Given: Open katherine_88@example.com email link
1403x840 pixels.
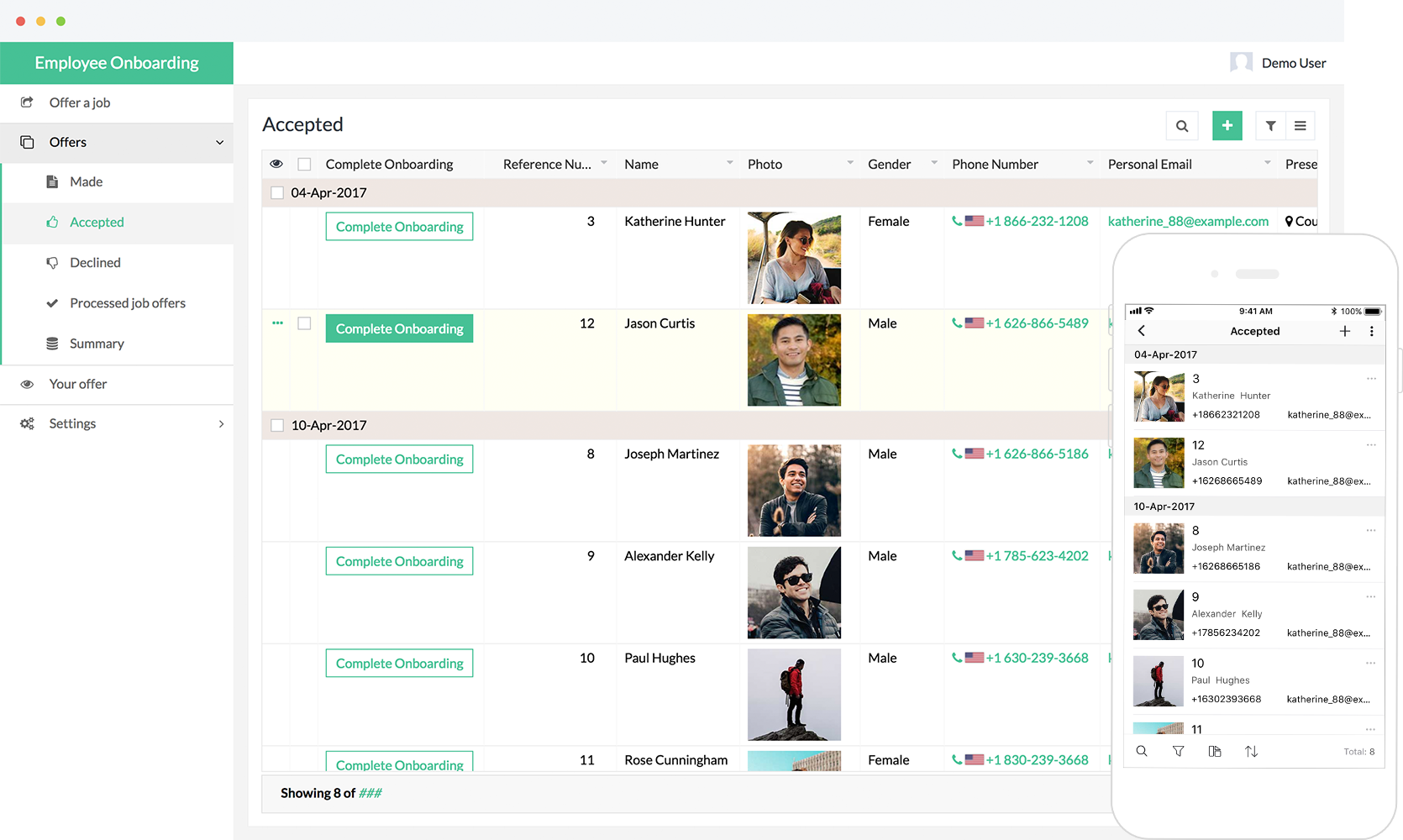Looking at the screenshot, I should coord(1188,221).
